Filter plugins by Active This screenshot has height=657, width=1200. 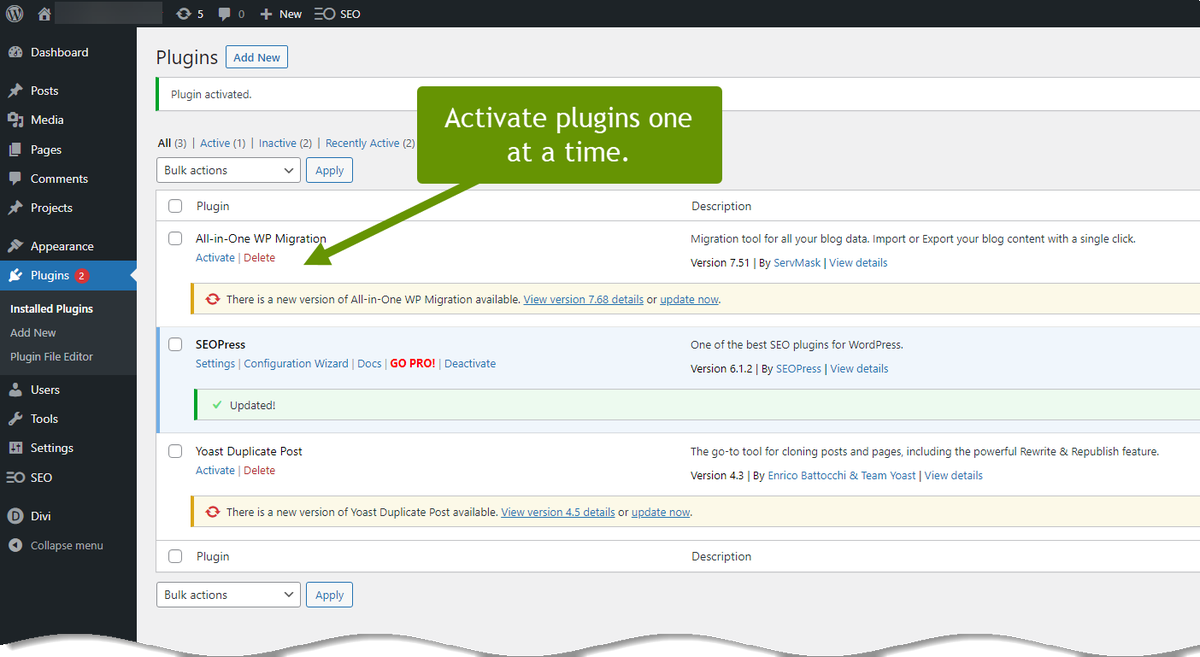click(x=222, y=143)
